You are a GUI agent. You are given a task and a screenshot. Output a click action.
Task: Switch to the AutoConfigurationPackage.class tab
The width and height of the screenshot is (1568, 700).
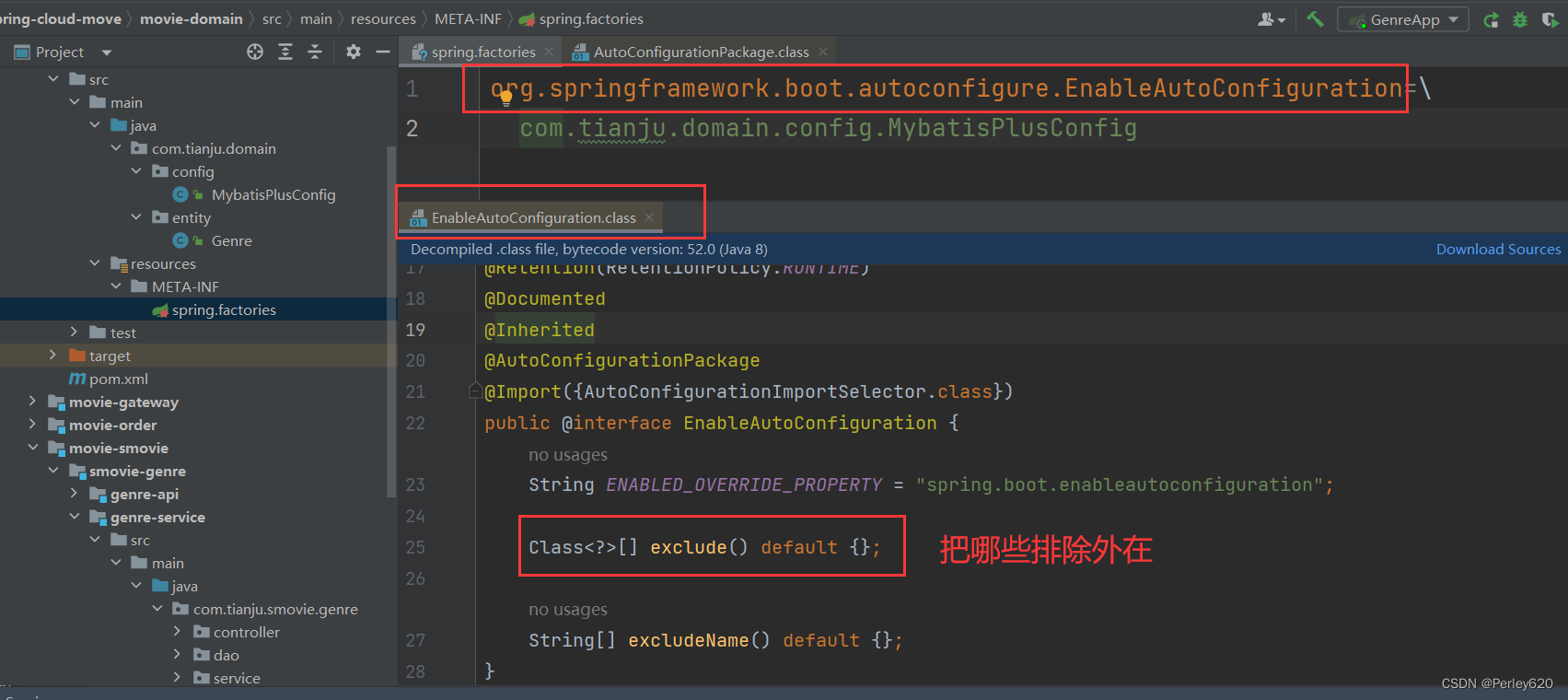[x=701, y=52]
